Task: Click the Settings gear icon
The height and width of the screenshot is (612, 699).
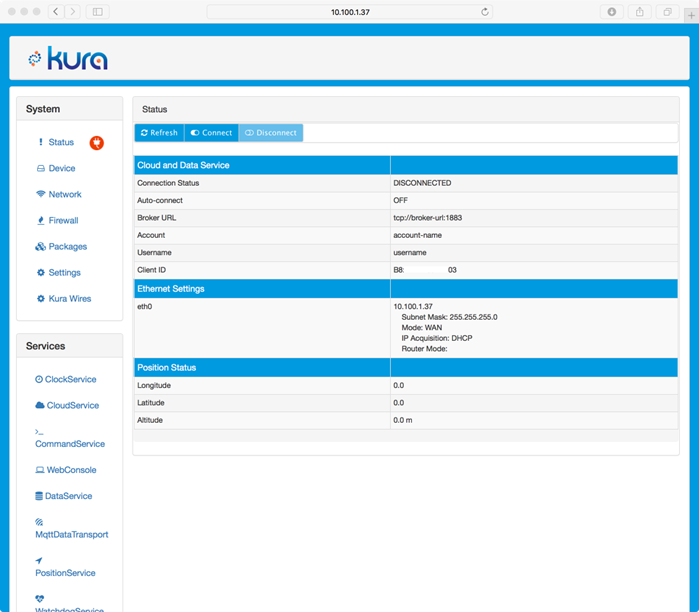Action: click(x=41, y=272)
